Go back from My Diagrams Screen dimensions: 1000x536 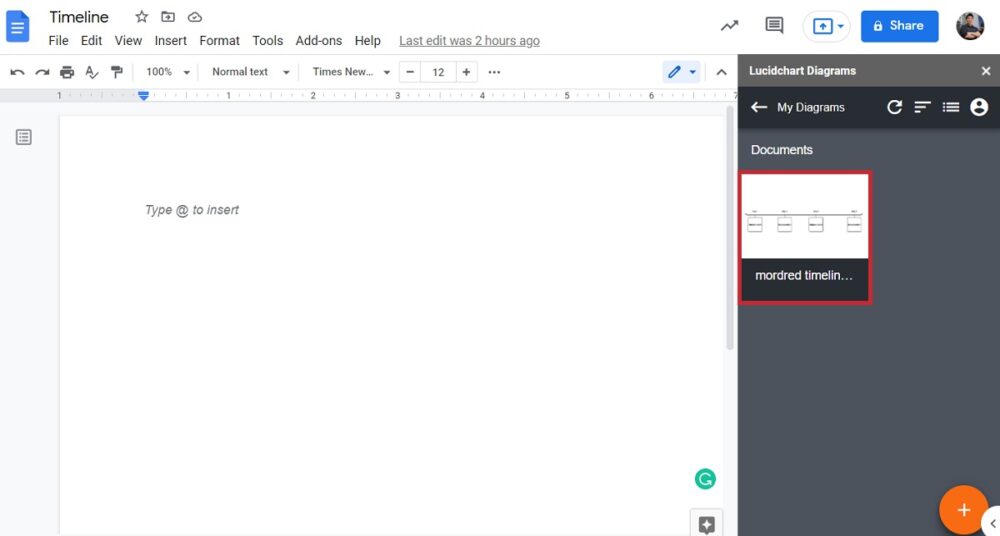tap(759, 107)
